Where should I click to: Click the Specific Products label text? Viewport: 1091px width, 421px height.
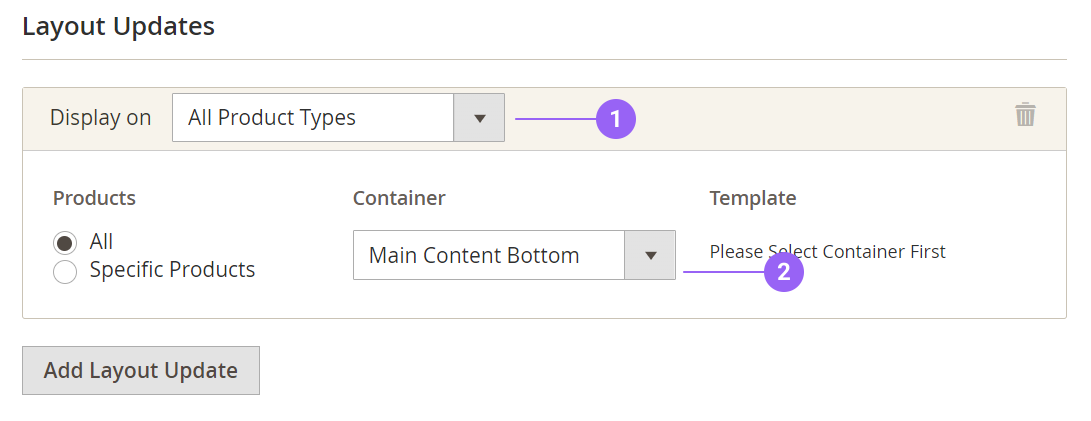coord(172,270)
